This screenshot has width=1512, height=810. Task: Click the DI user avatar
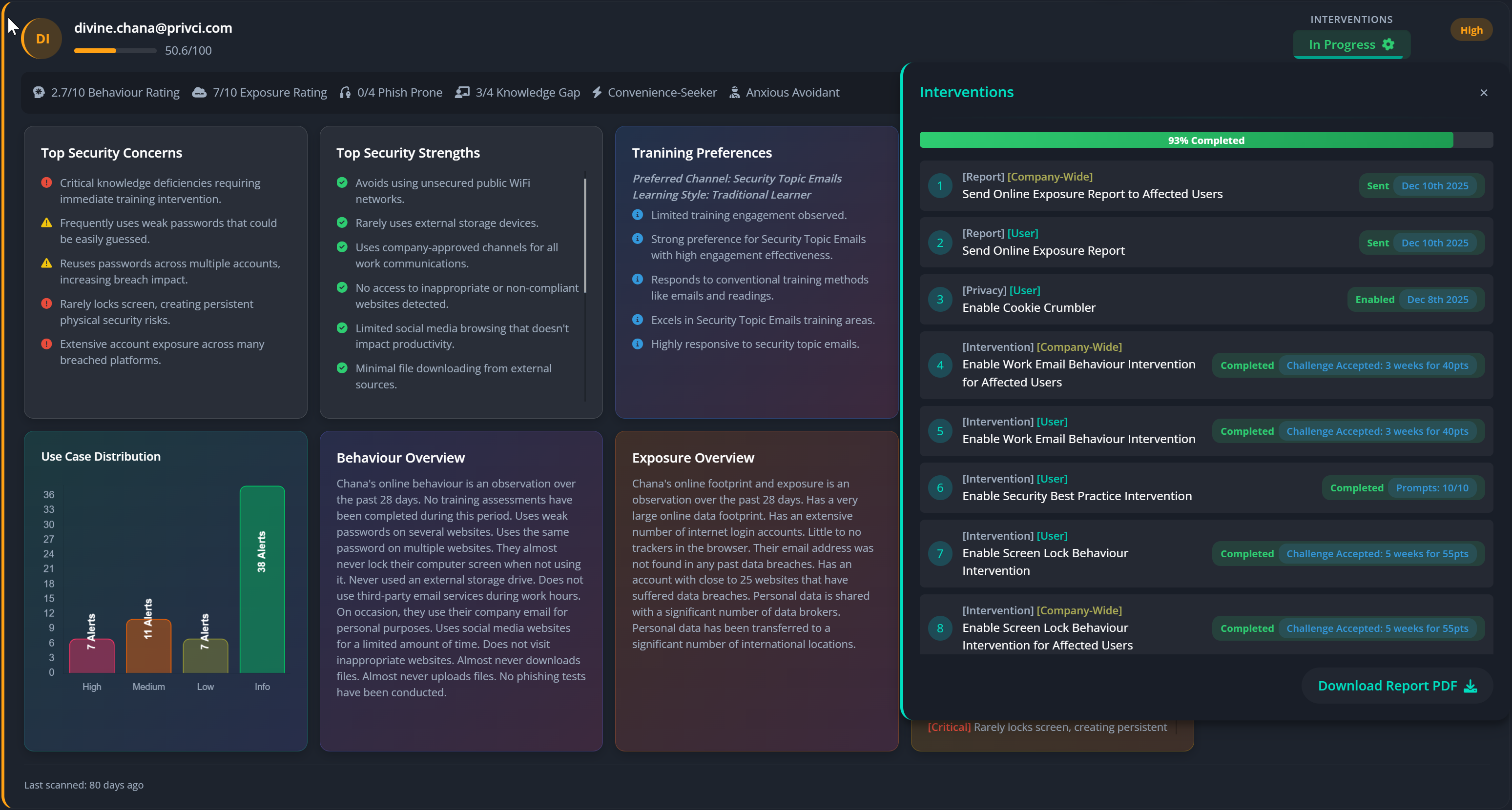pos(41,39)
